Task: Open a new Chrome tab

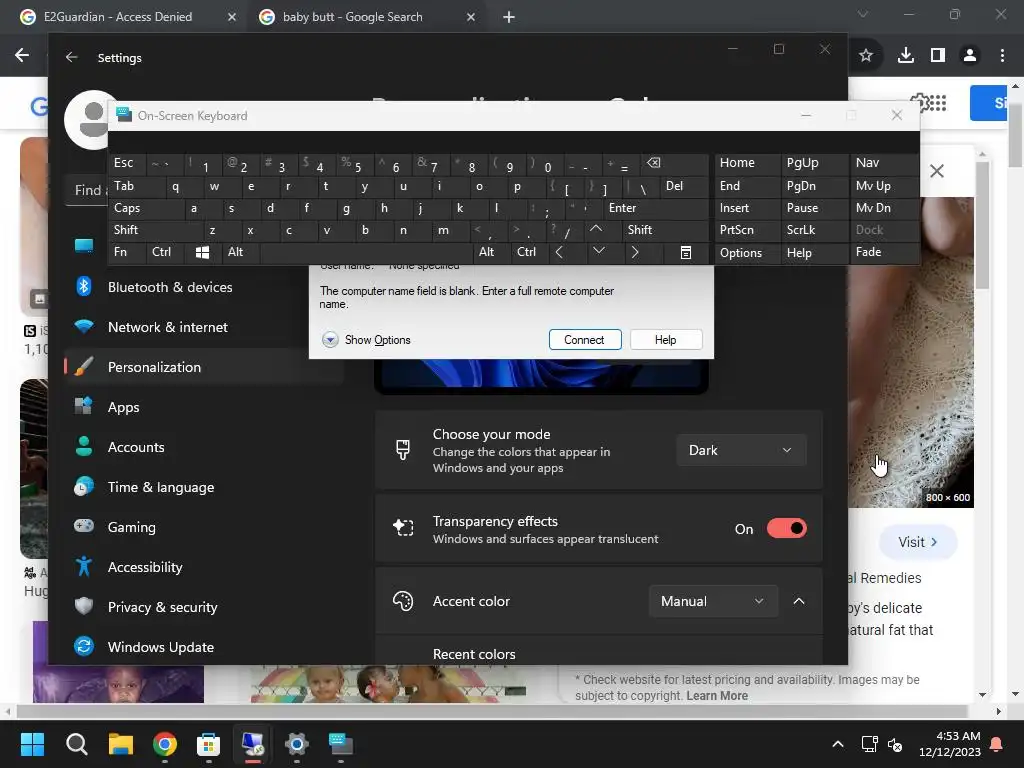Action: coord(509,17)
